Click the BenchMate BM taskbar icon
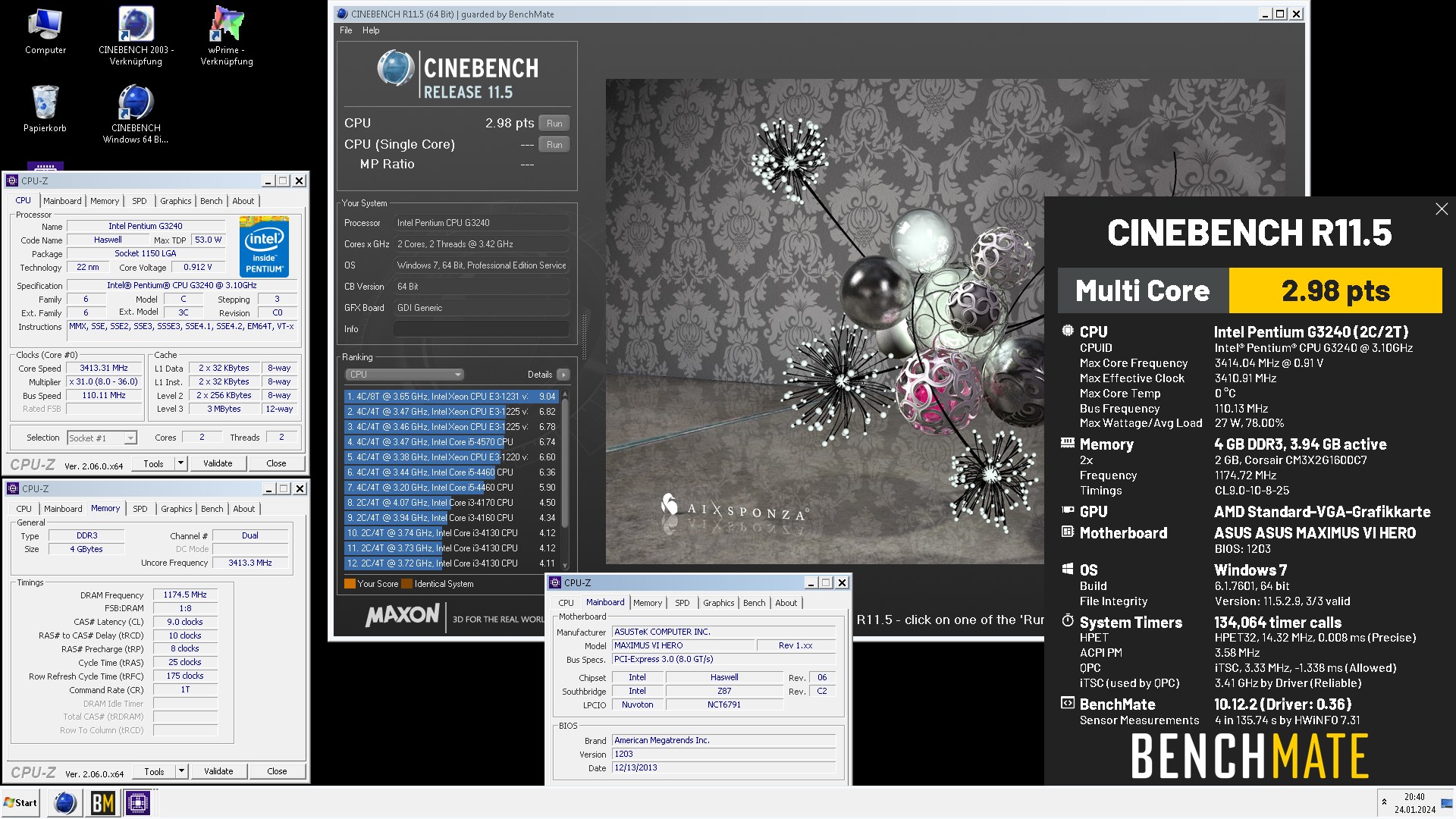 point(102,803)
